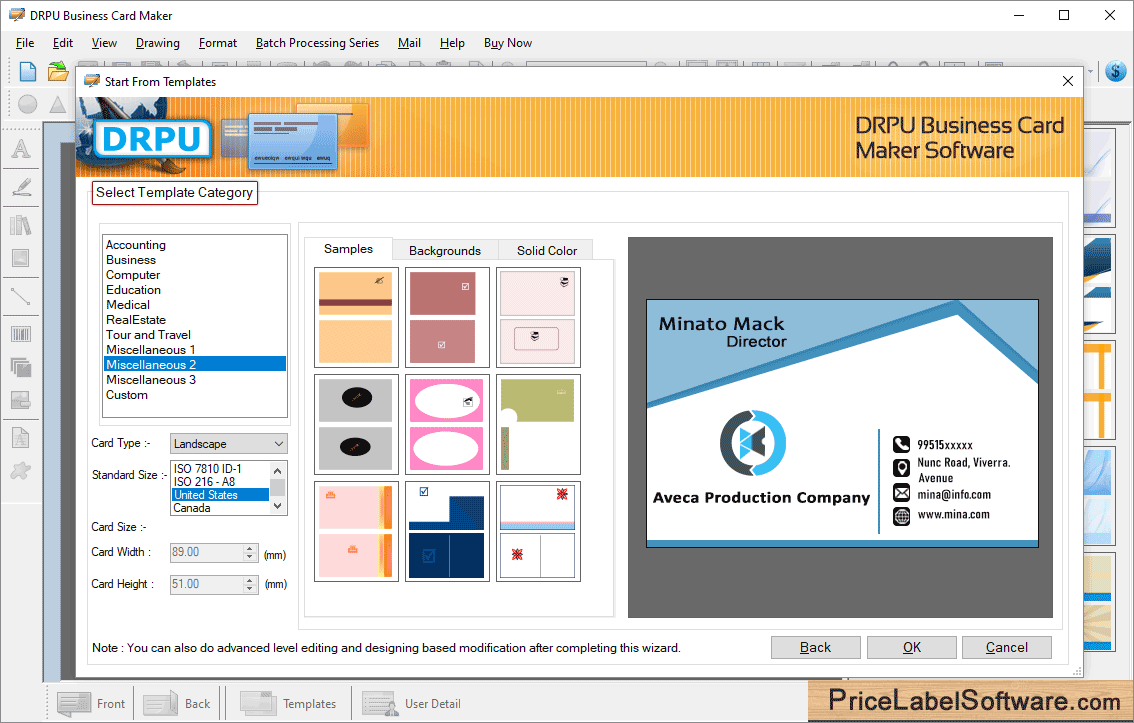Switch to Front card side

[x=90, y=703]
